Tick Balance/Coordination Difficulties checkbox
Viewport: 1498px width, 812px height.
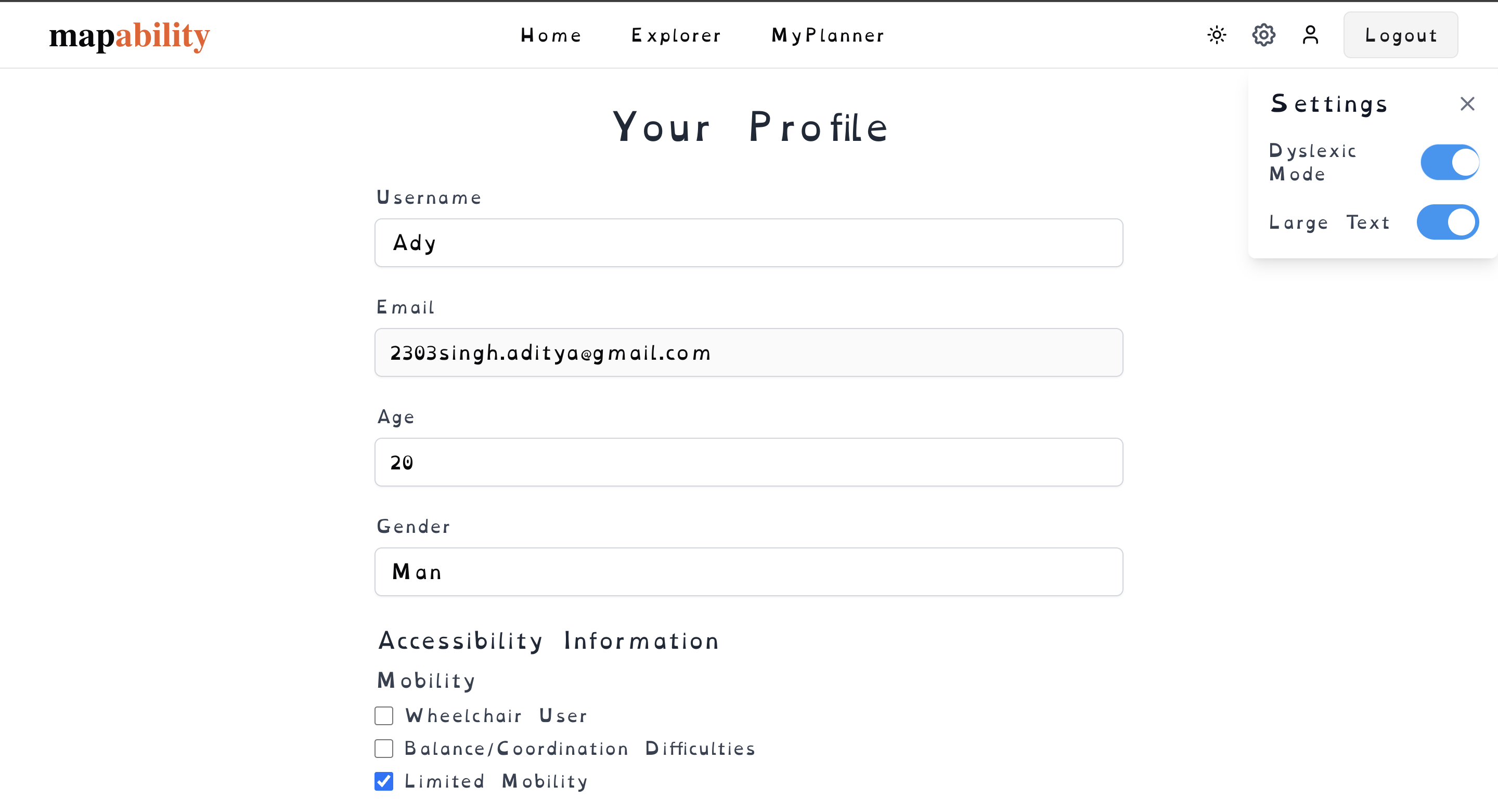(x=384, y=748)
